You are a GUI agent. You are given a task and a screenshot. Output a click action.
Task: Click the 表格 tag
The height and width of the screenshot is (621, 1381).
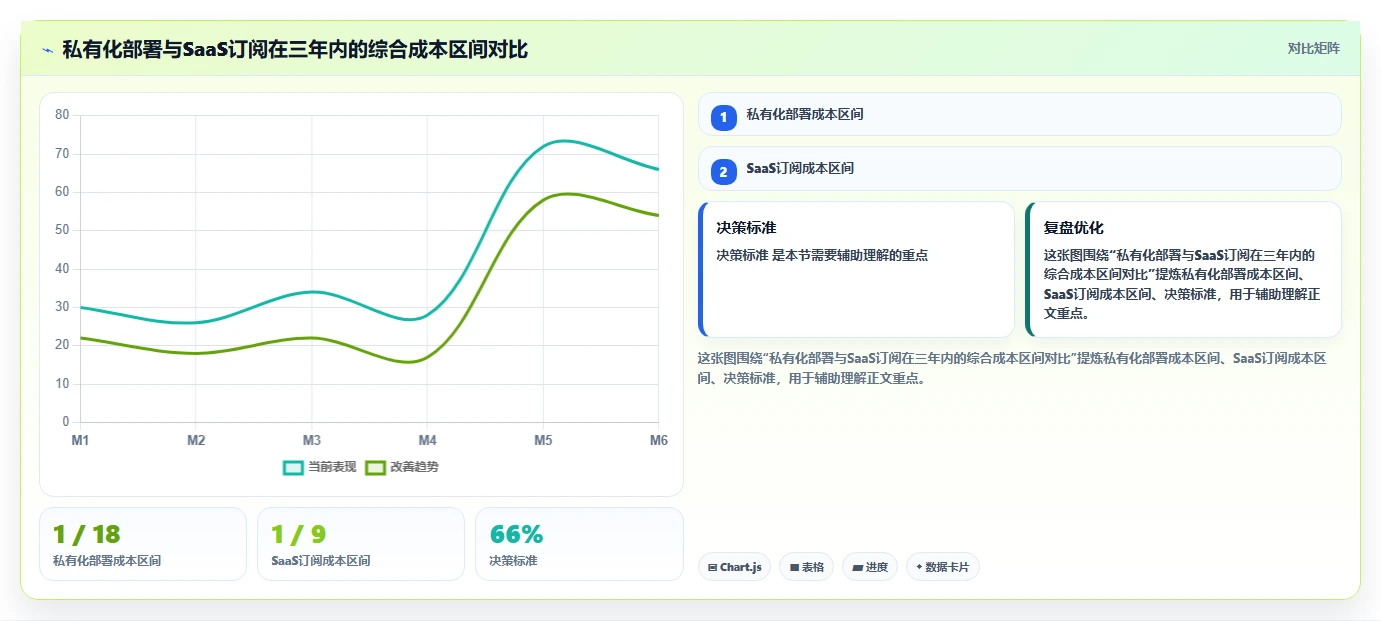(806, 567)
